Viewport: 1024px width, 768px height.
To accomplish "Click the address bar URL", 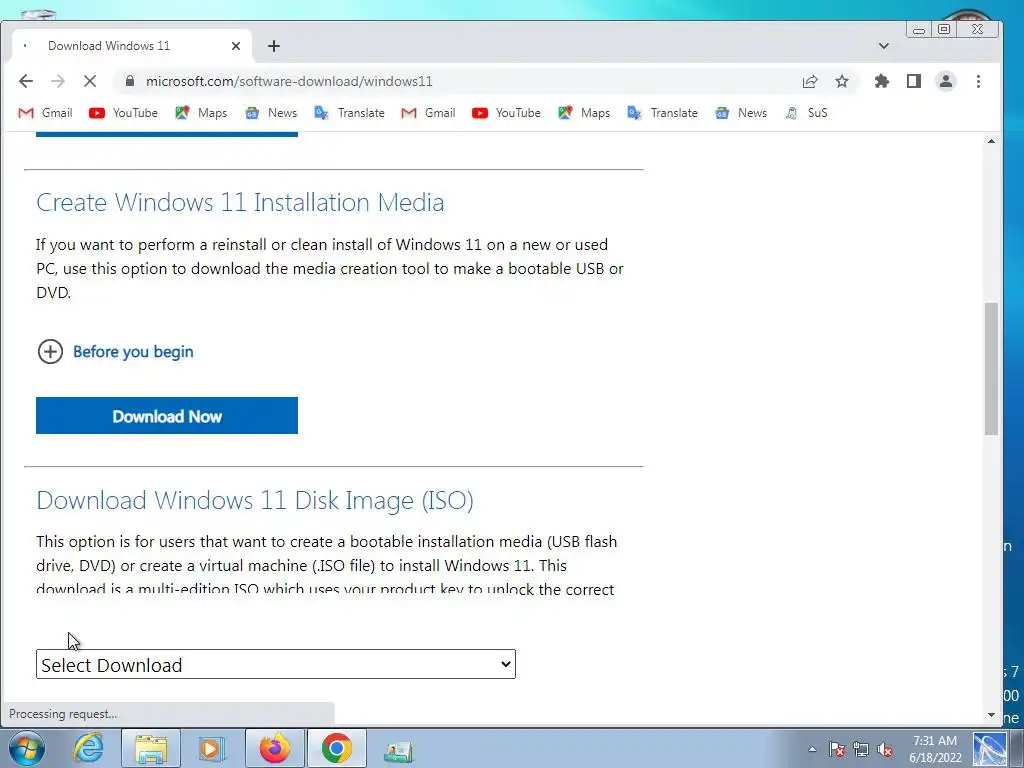I will 289,81.
